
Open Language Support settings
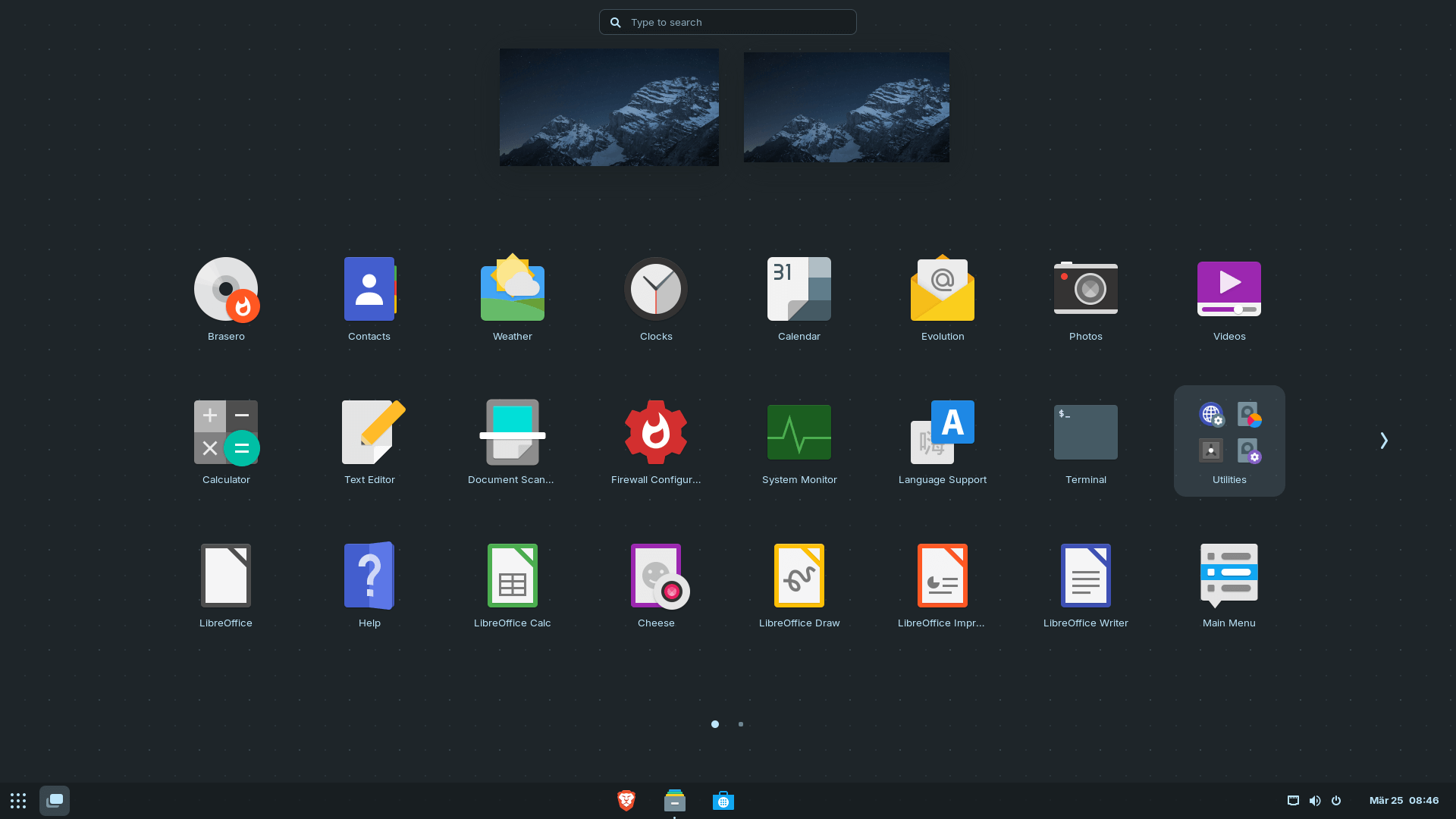point(943,432)
